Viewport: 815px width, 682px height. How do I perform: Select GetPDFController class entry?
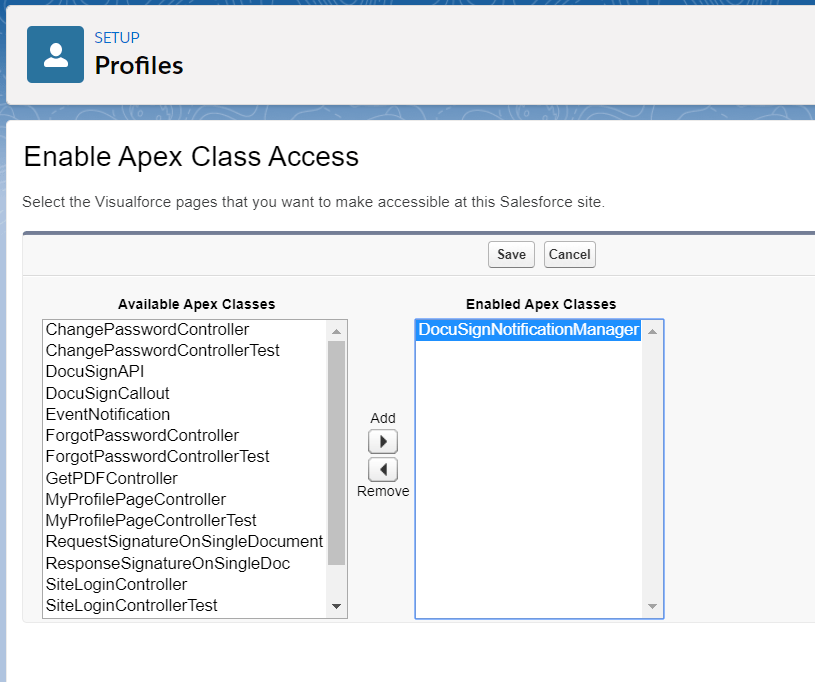[x=112, y=478]
